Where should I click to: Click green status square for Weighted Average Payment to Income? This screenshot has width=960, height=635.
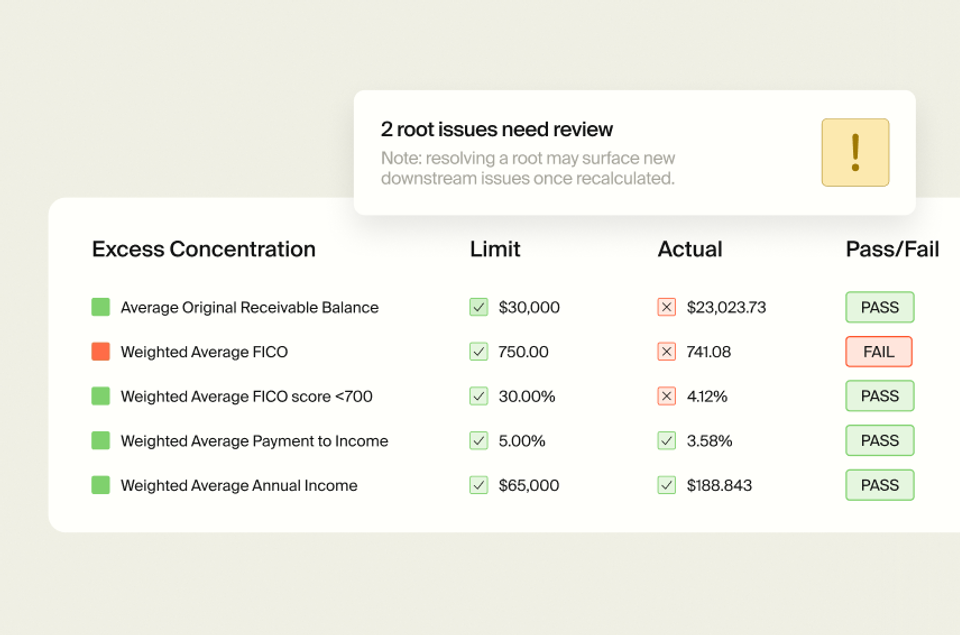[x=100, y=440]
